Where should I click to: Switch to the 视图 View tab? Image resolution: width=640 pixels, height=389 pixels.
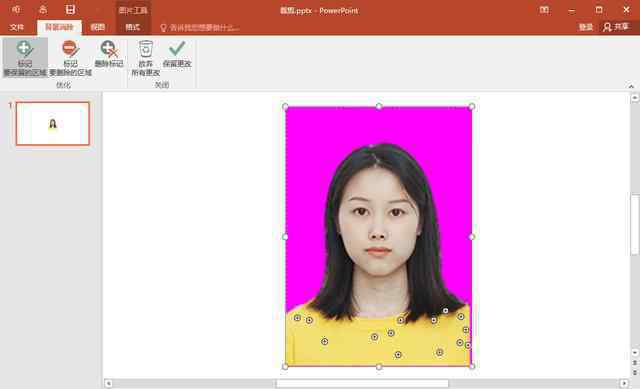(98, 27)
